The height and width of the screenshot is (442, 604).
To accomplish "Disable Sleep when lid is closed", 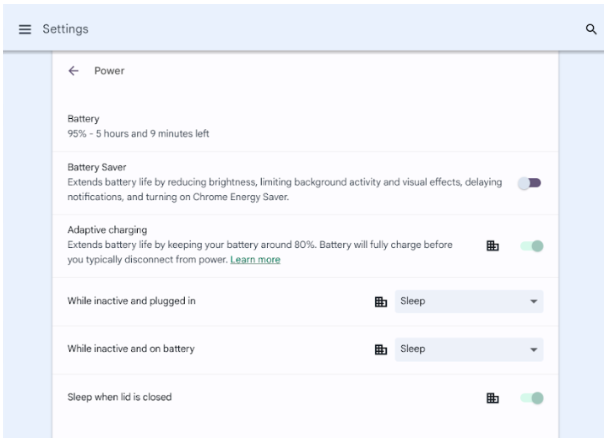I will click(532, 398).
